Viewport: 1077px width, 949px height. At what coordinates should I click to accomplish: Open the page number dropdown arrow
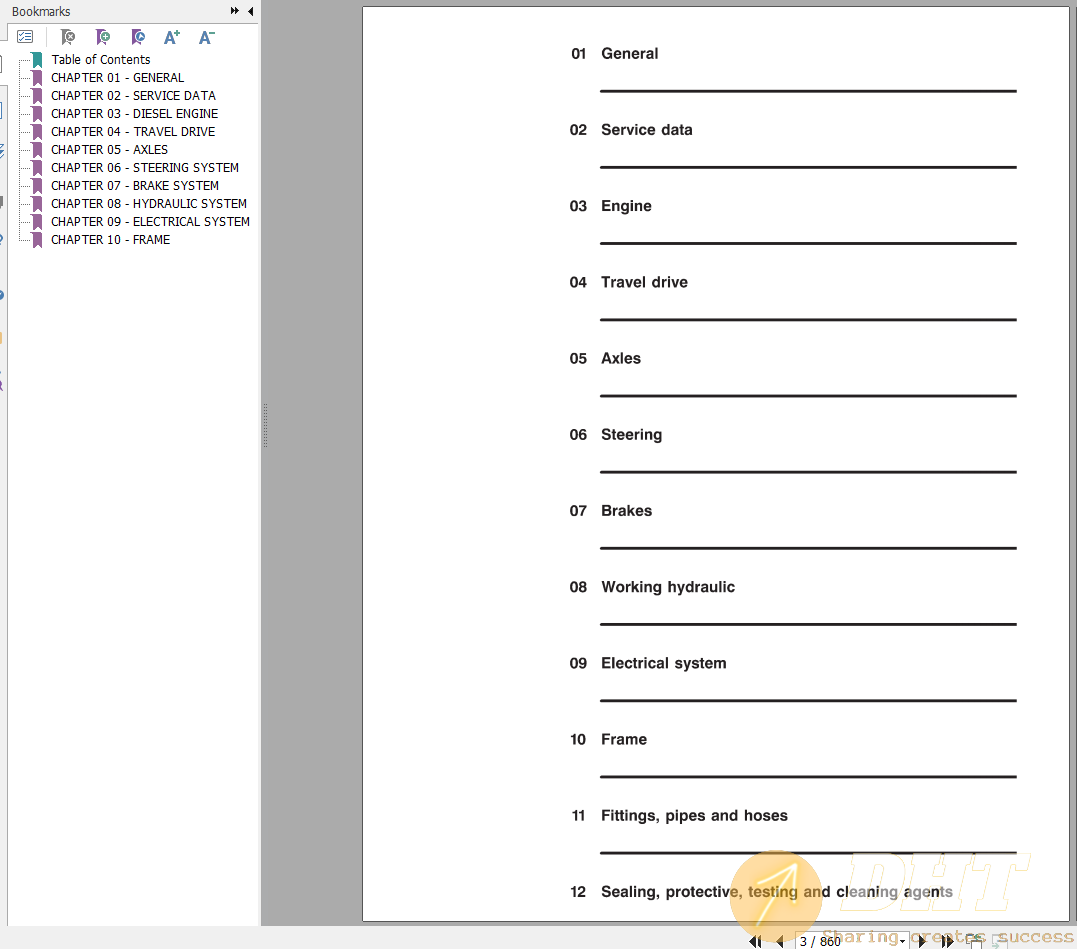(903, 941)
